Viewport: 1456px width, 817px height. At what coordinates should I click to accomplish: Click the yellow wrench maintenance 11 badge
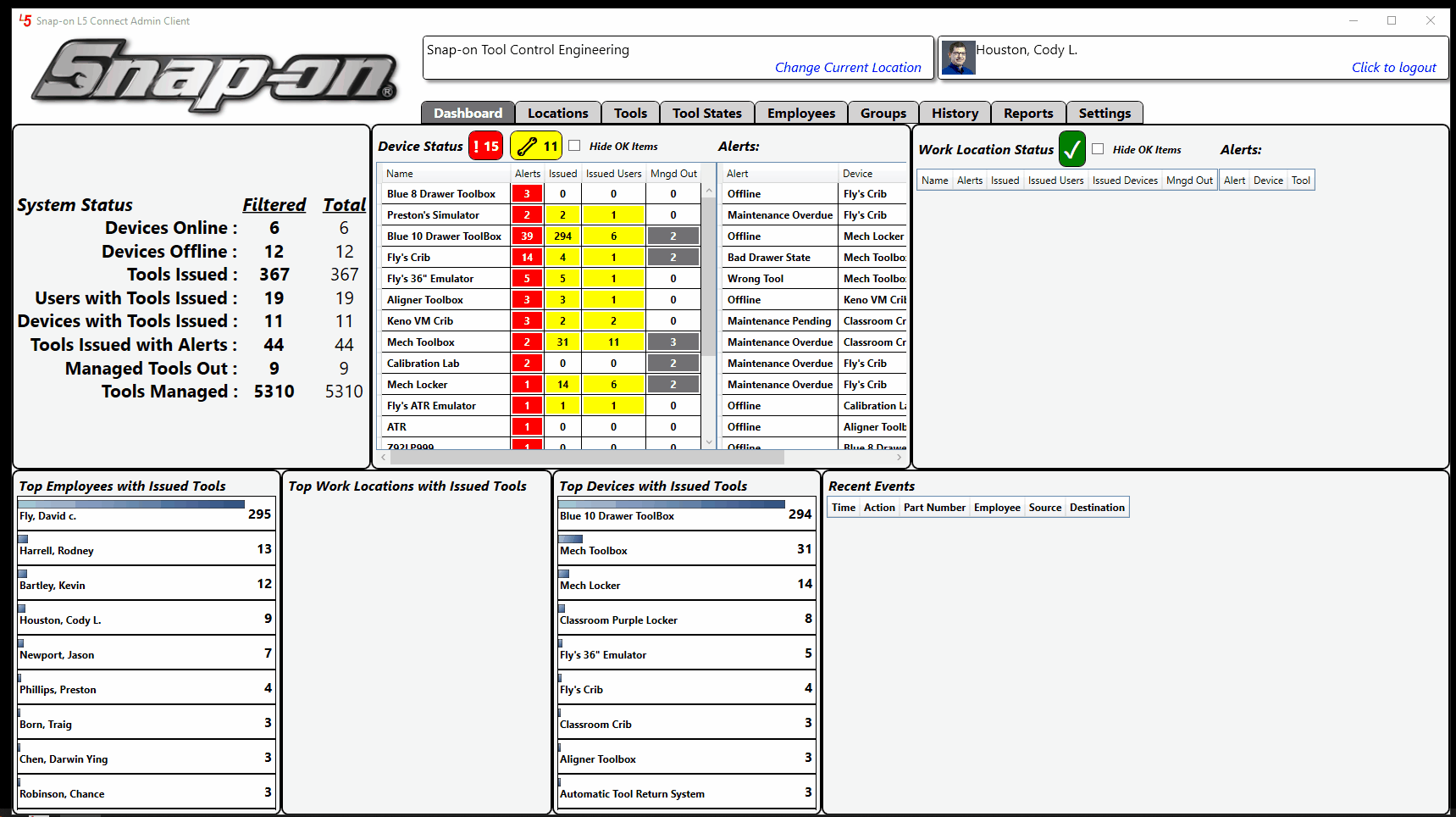pos(536,146)
